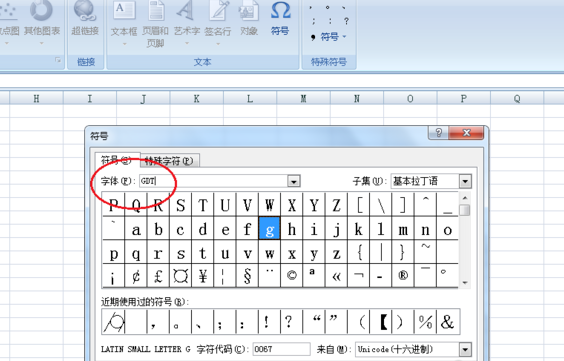Select the inverted exclamation ¡ symbol

point(113,276)
